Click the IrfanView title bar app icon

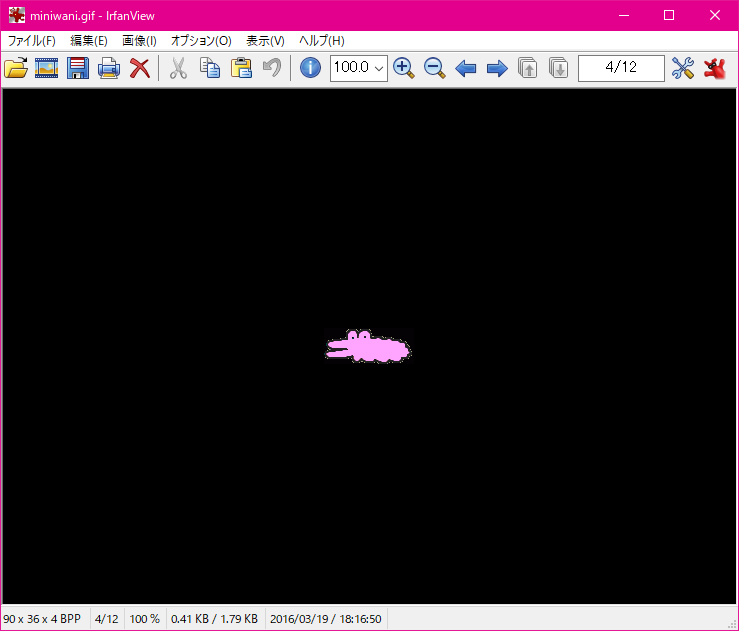tap(16, 15)
